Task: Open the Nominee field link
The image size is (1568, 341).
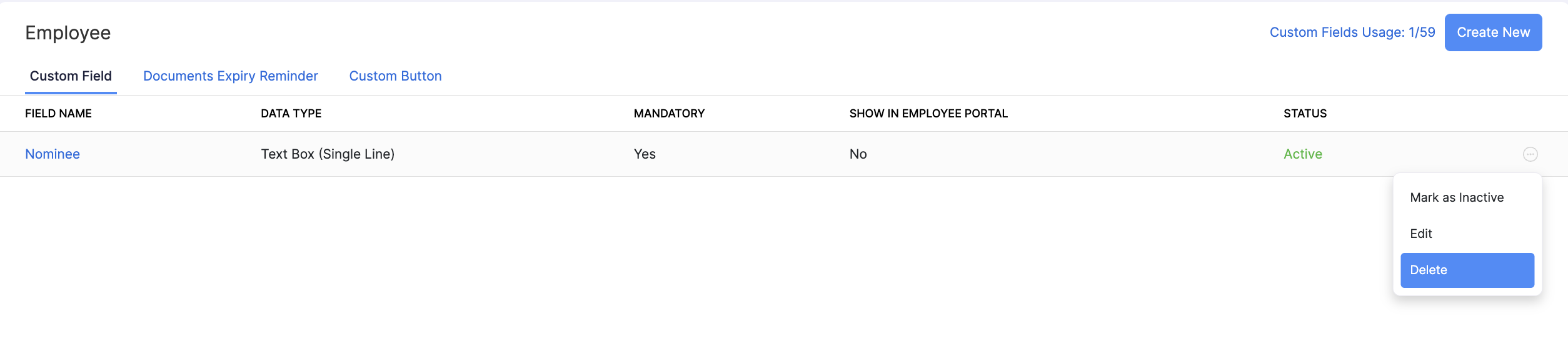Action: pos(53,154)
